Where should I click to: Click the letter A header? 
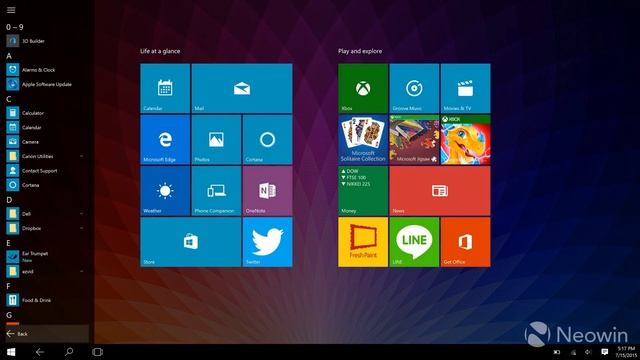(x=9, y=56)
